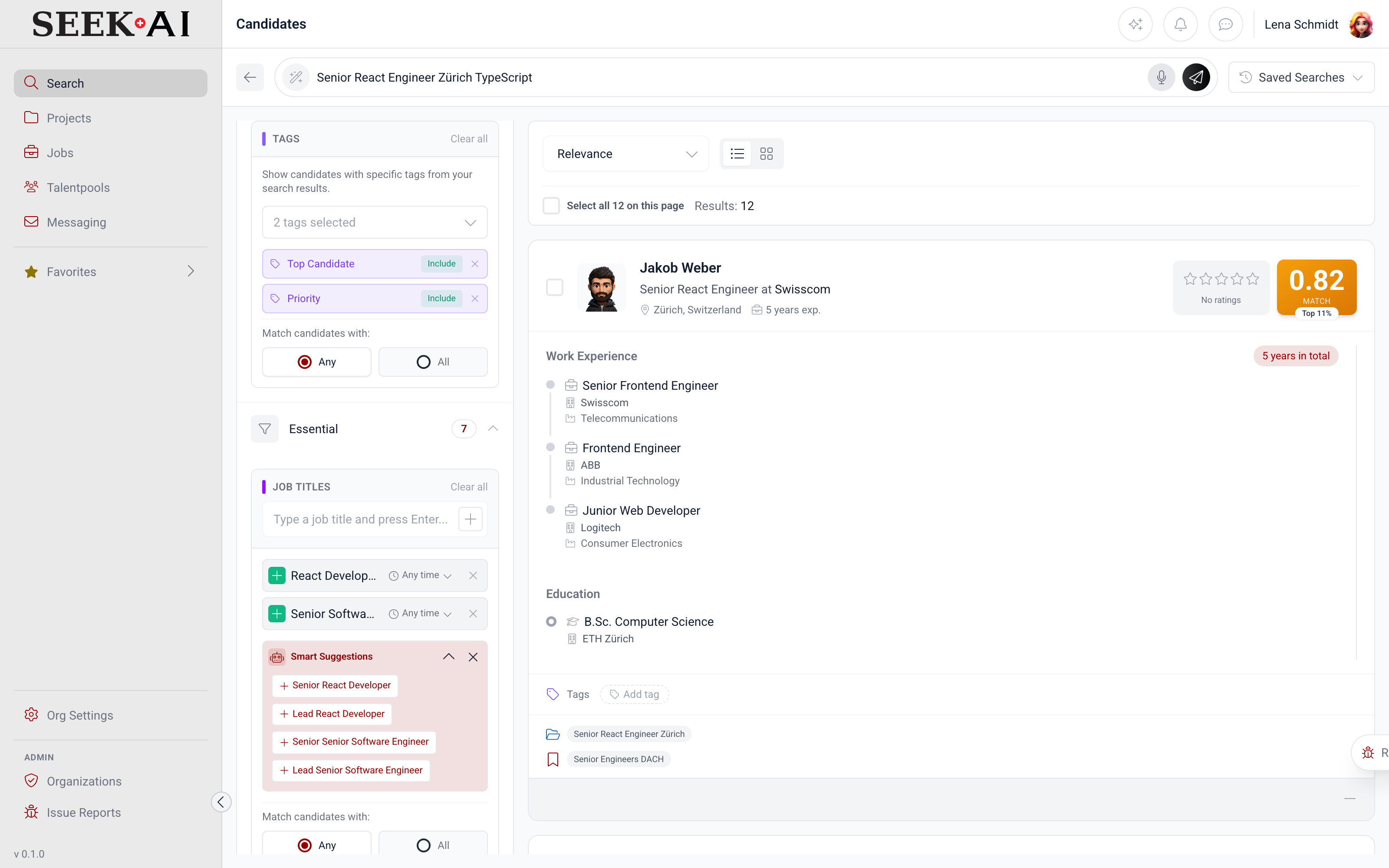Go to Jobs in the sidebar

[x=110, y=153]
